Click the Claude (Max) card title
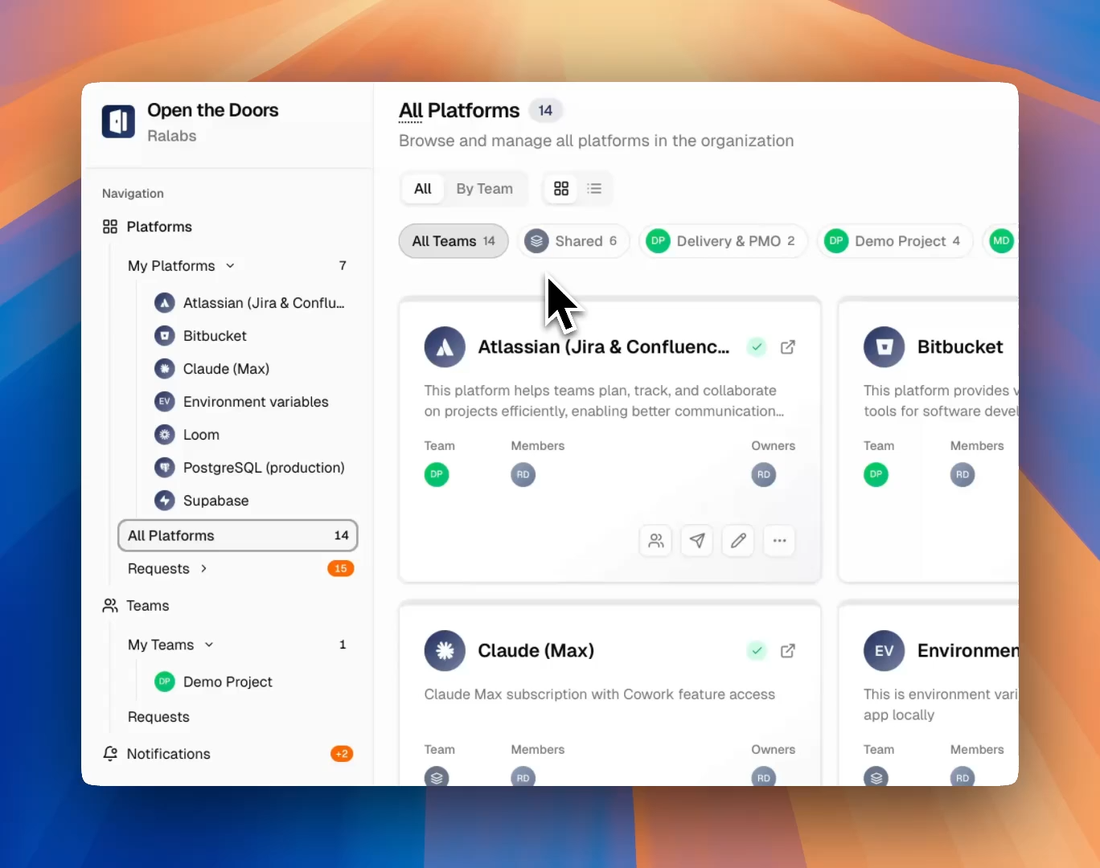The image size is (1100, 868). 536,651
